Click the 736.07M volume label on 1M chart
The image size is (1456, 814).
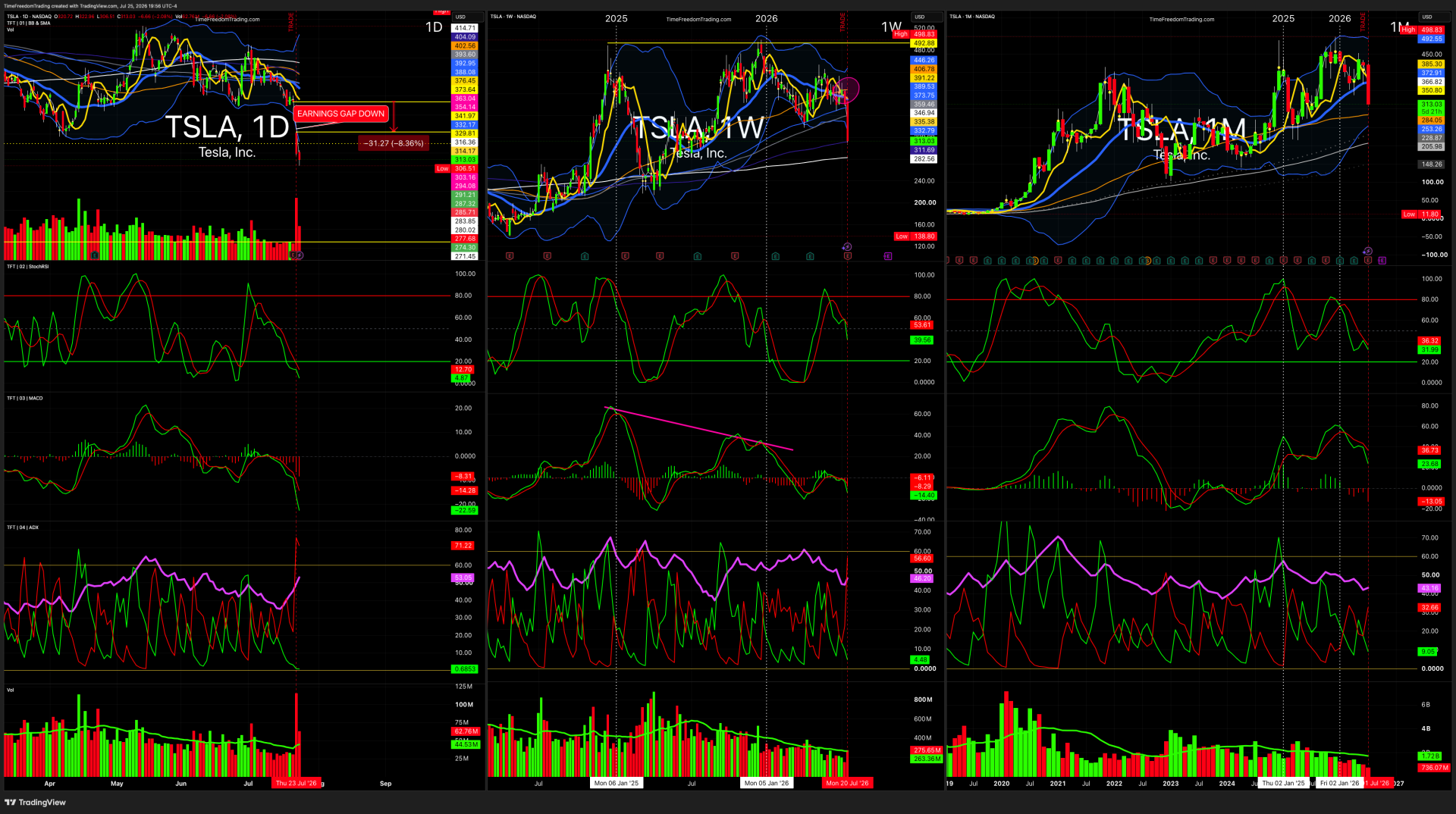(x=1435, y=768)
